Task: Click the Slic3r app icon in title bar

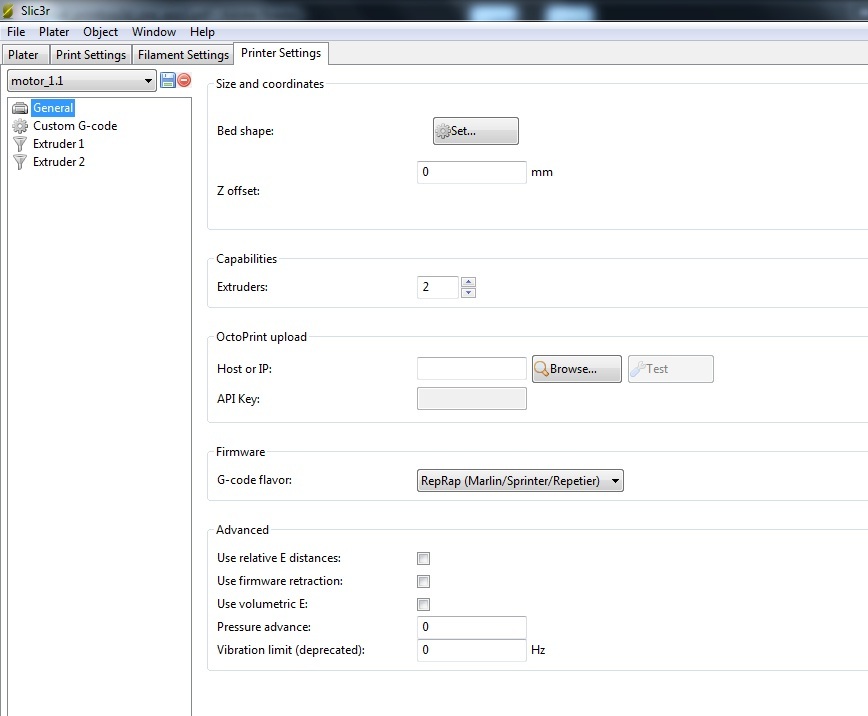Action: 8,11
